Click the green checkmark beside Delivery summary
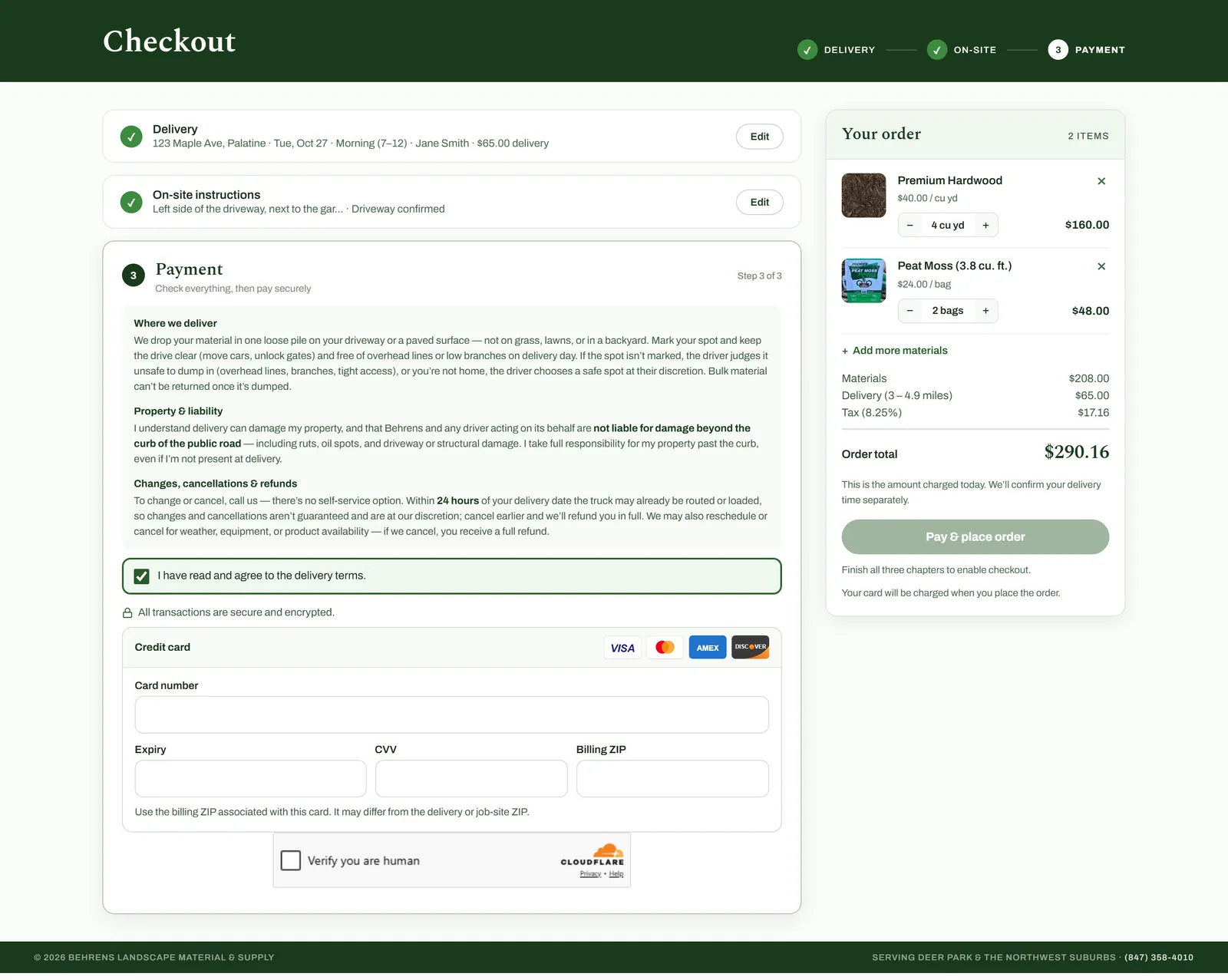 pyautogui.click(x=131, y=137)
